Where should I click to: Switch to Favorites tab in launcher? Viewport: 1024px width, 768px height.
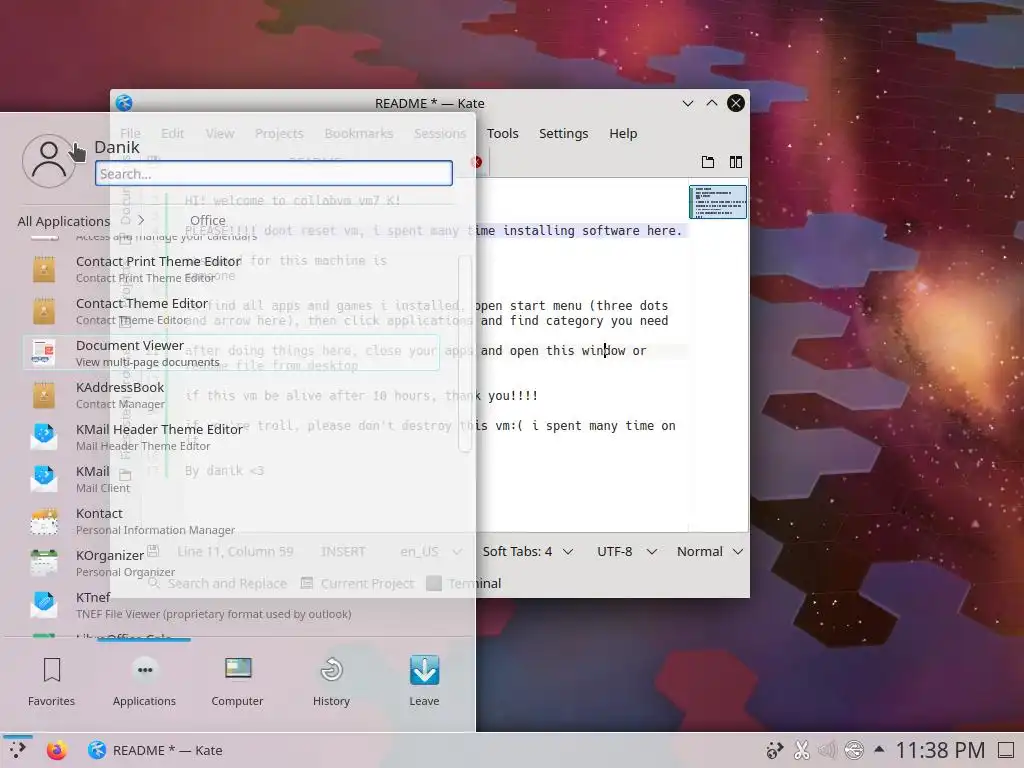click(x=52, y=681)
